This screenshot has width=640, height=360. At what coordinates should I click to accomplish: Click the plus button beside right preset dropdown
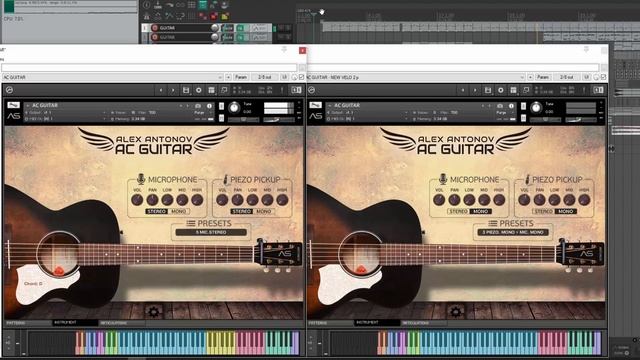[530, 77]
